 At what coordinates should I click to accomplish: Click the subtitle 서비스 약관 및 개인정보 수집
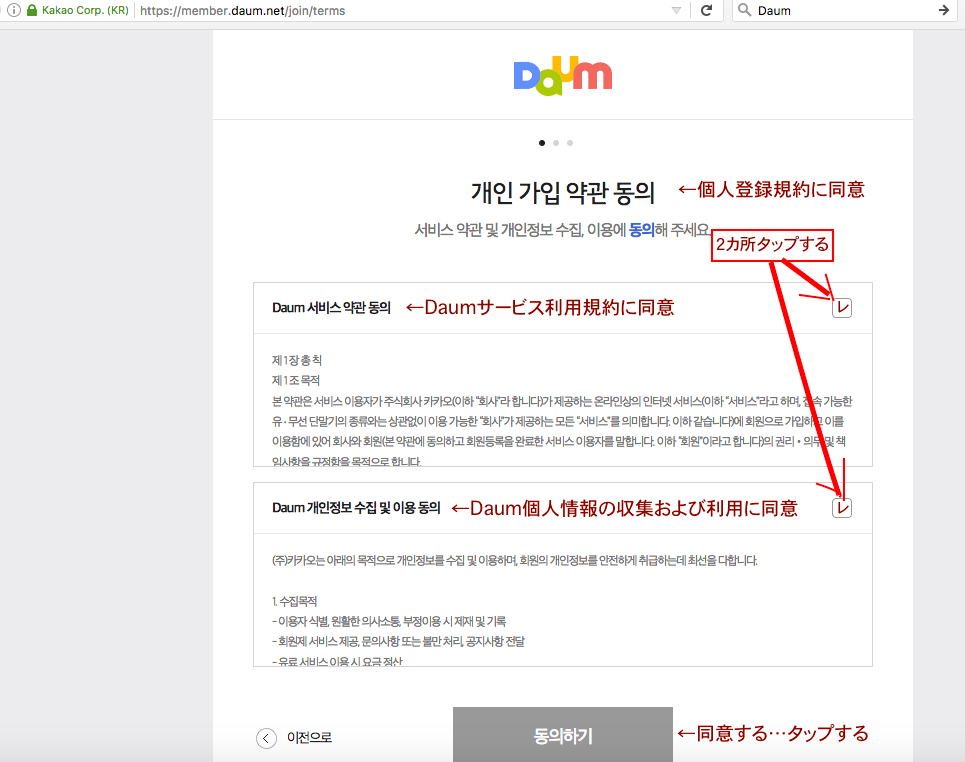[562, 230]
